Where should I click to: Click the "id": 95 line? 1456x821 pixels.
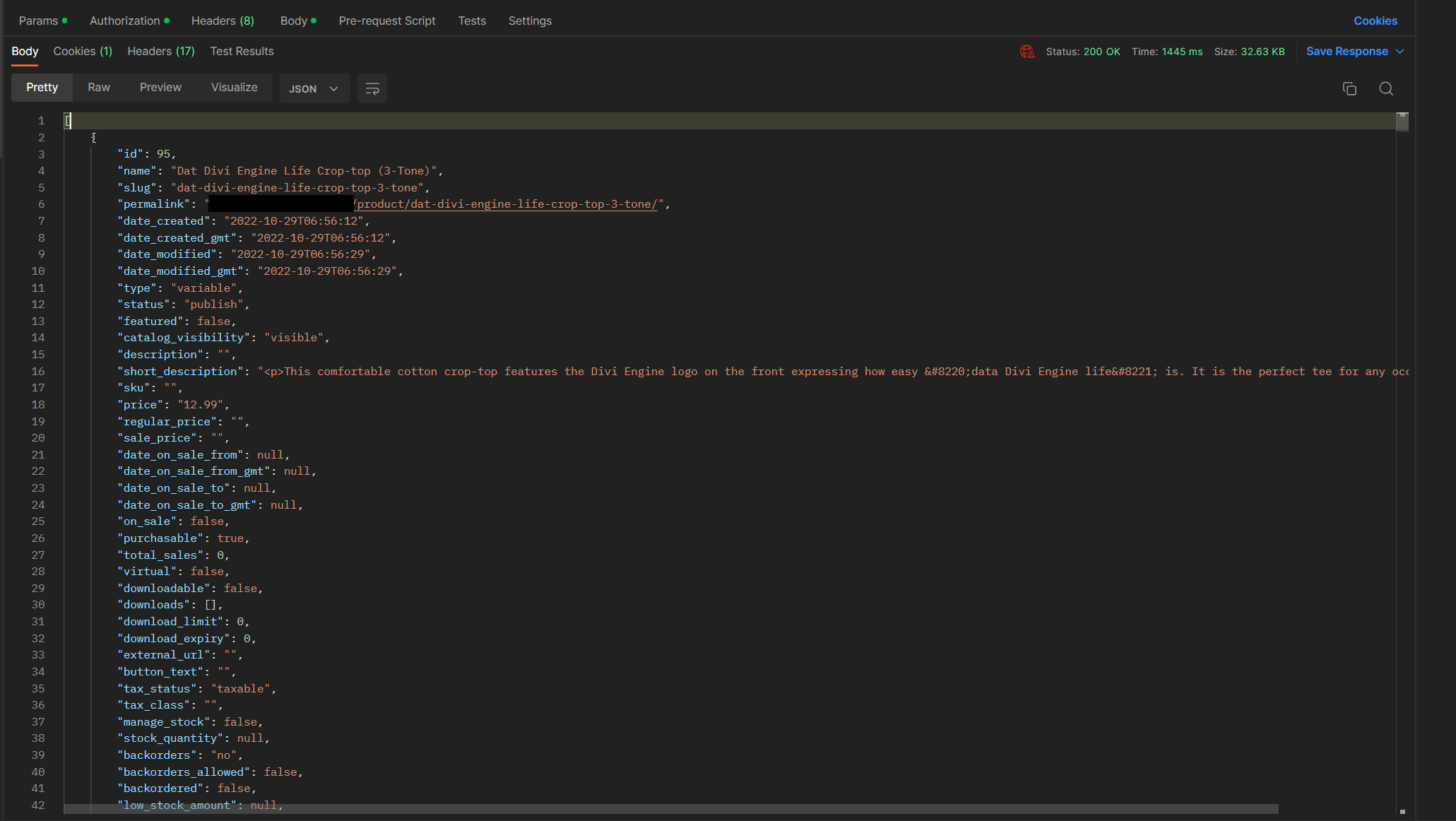click(146, 154)
